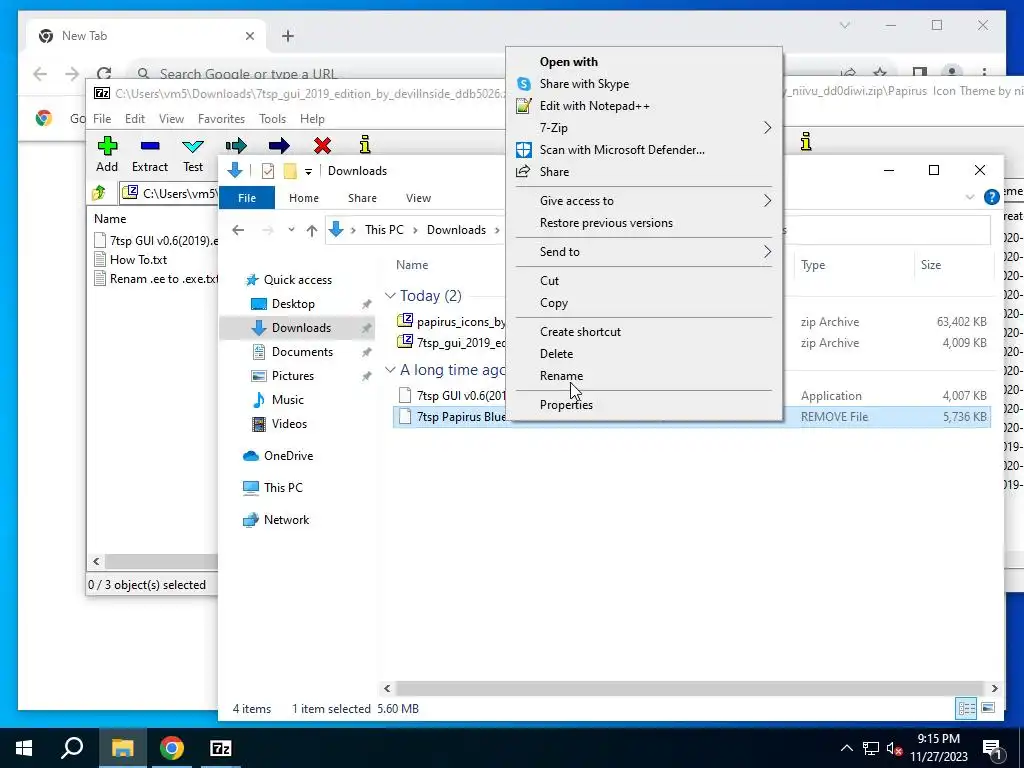Expand the Send to submenu
This screenshot has width=1024, height=768.
[x=767, y=251]
